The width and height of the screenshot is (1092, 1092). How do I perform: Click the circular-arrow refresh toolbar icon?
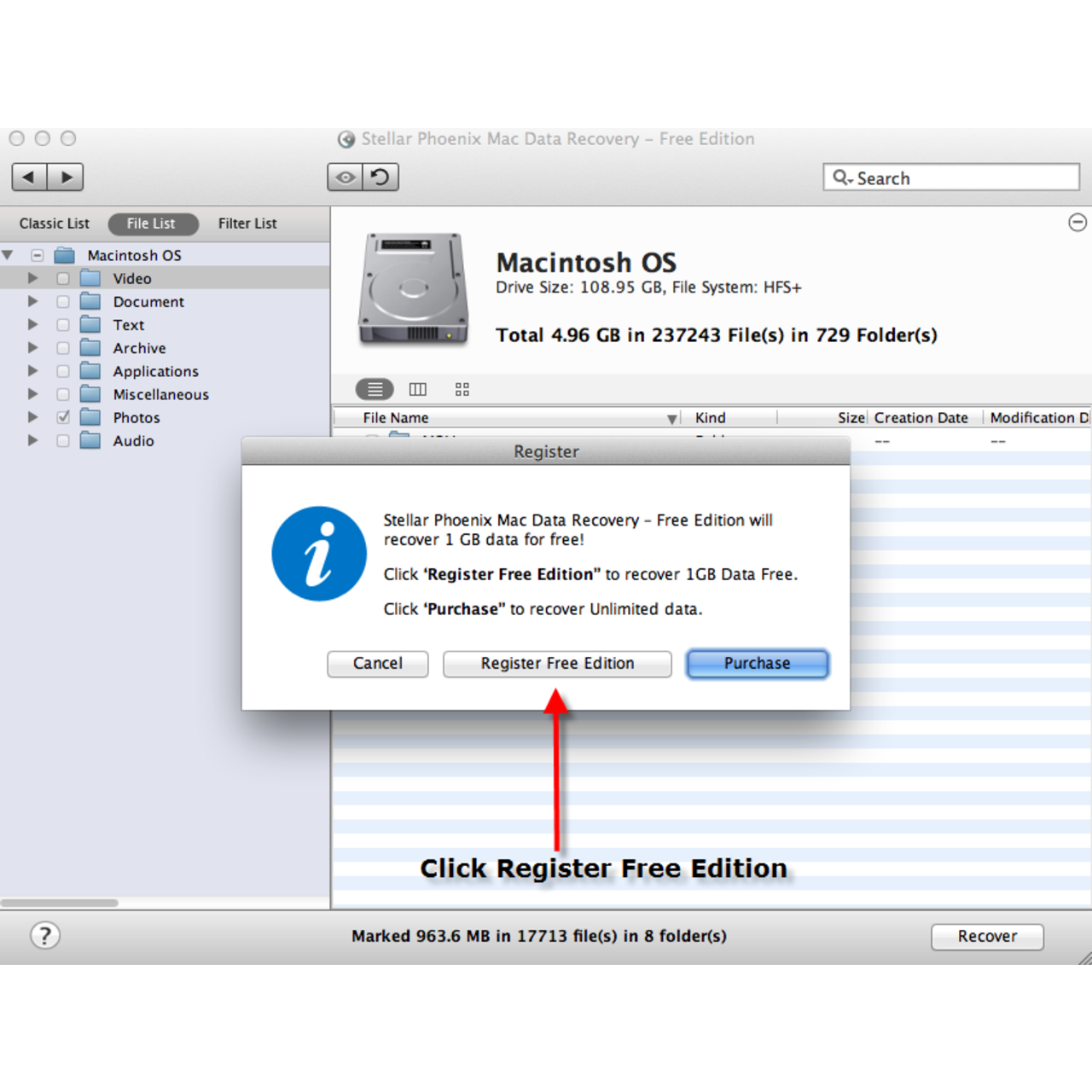point(380,177)
